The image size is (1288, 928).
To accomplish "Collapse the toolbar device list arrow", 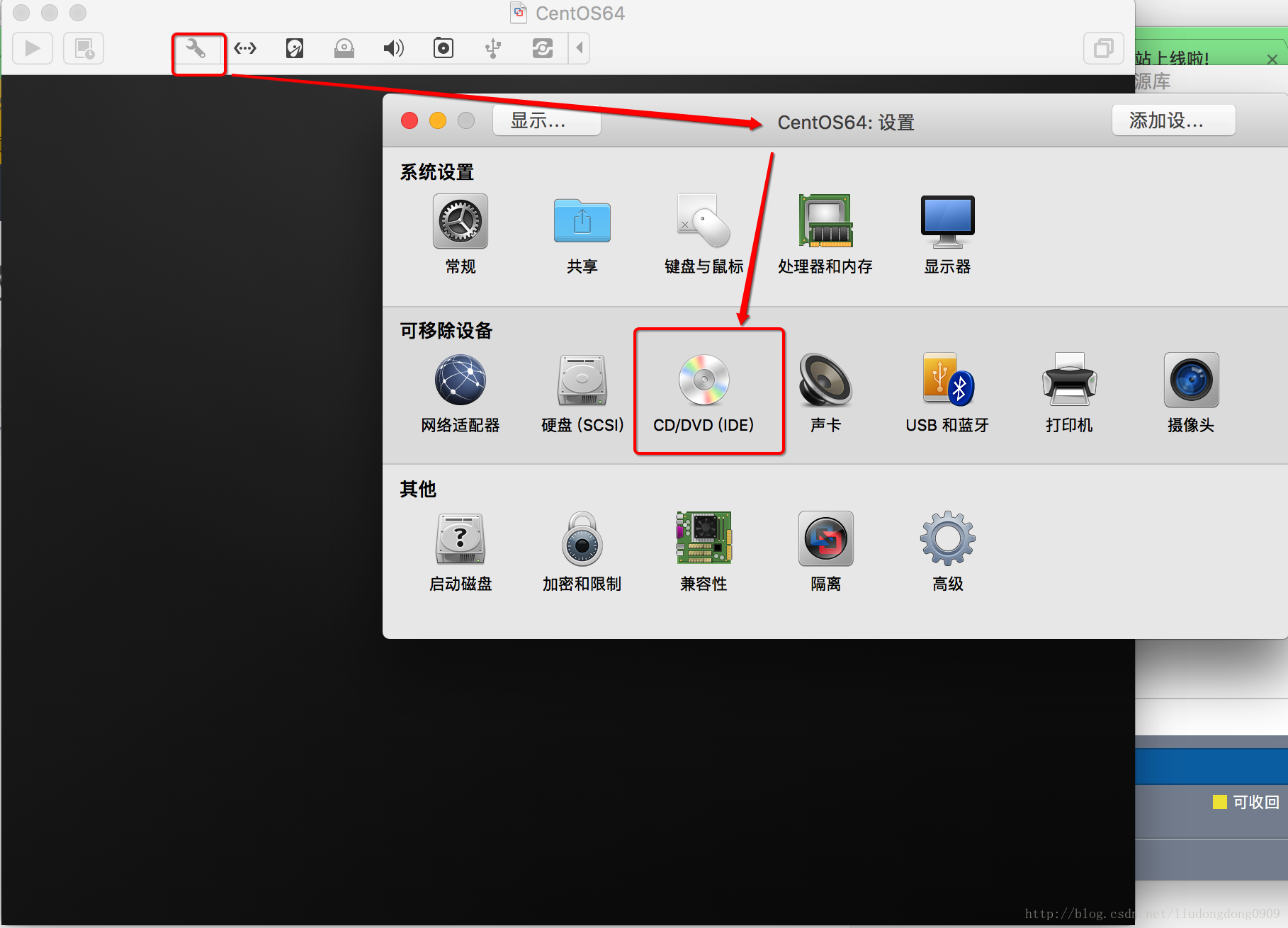I will 580,48.
